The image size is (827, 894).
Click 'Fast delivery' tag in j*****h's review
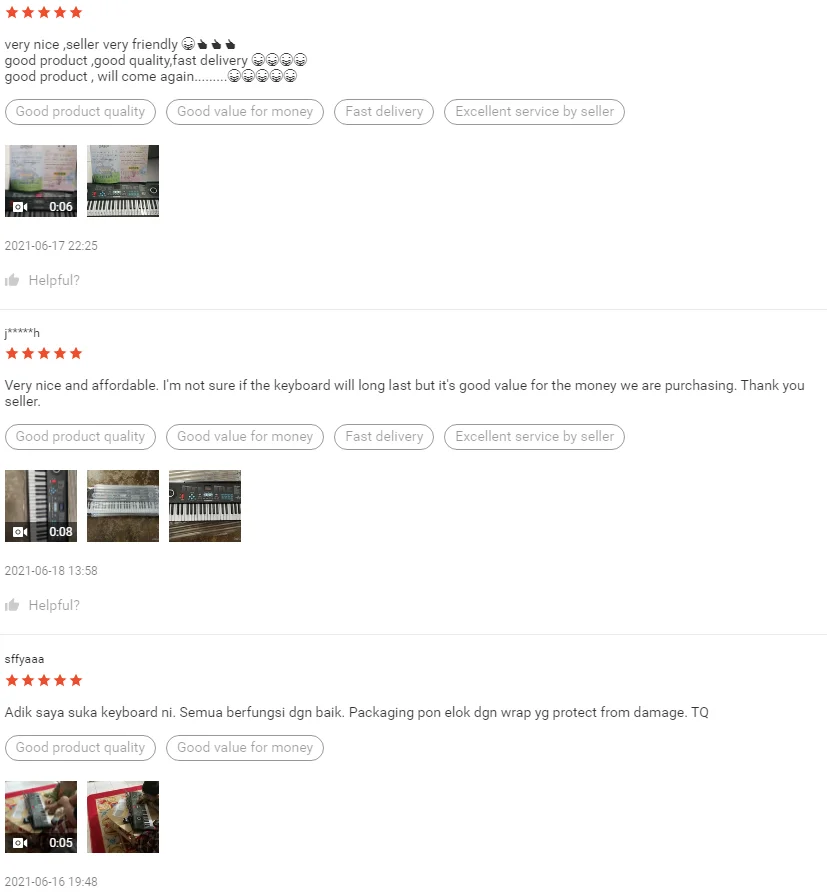(384, 437)
